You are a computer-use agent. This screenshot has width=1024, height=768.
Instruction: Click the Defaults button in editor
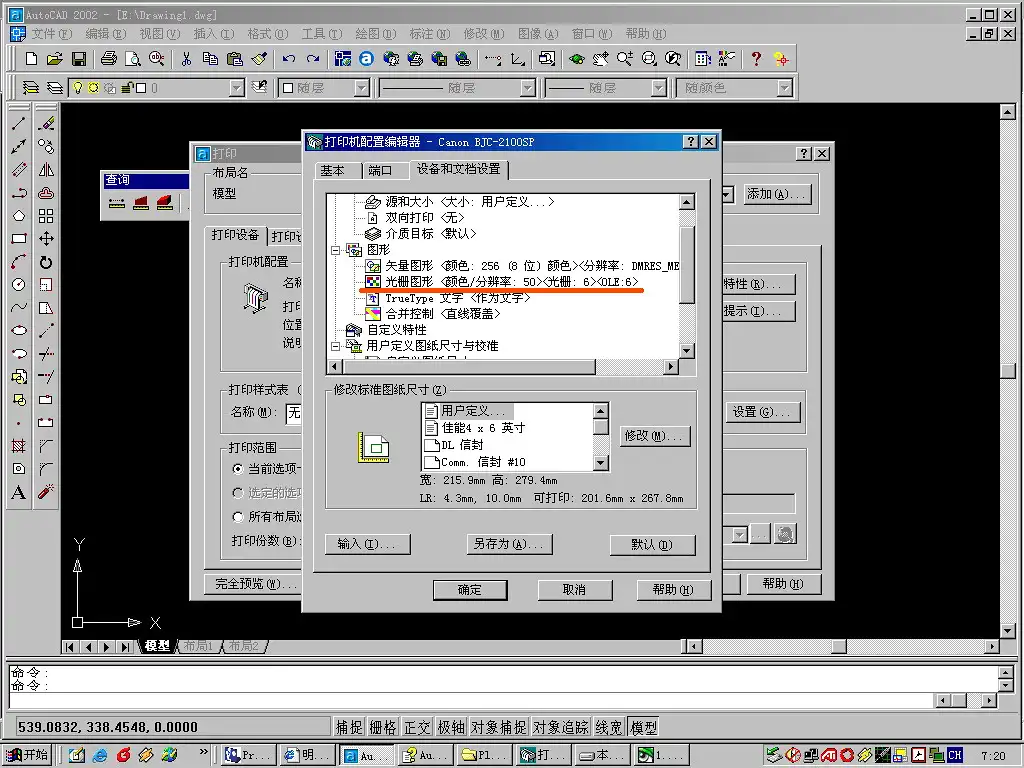(x=652, y=545)
